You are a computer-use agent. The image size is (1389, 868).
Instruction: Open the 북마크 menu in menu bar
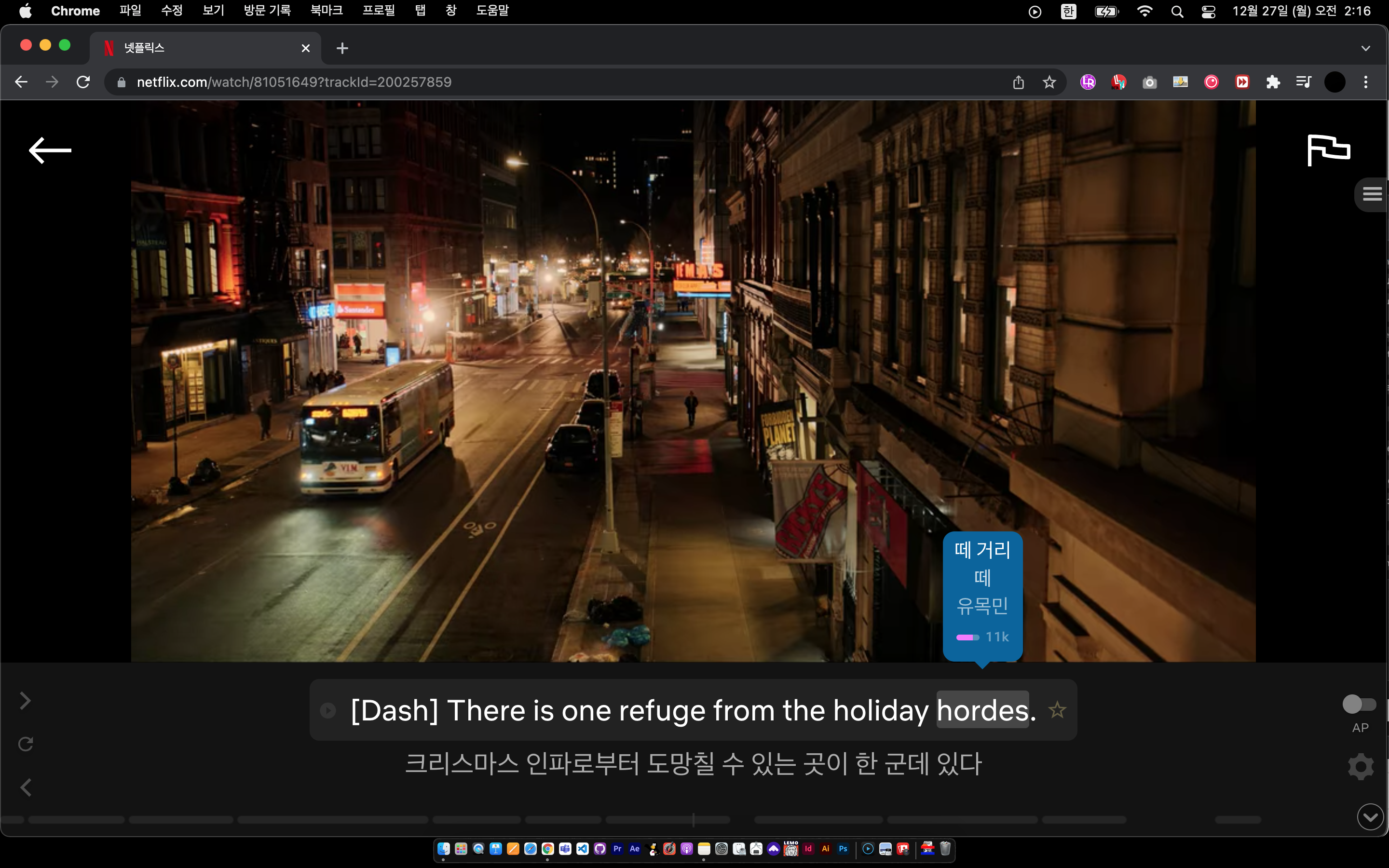pyautogui.click(x=326, y=11)
